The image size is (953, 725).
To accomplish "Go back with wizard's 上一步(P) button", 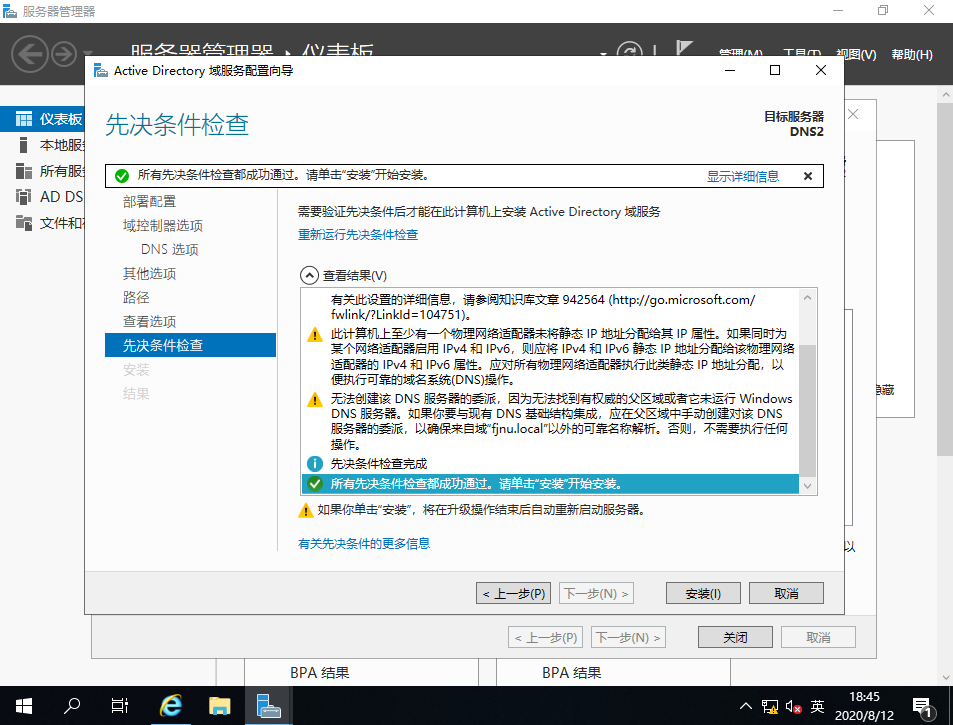I will pos(513,593).
